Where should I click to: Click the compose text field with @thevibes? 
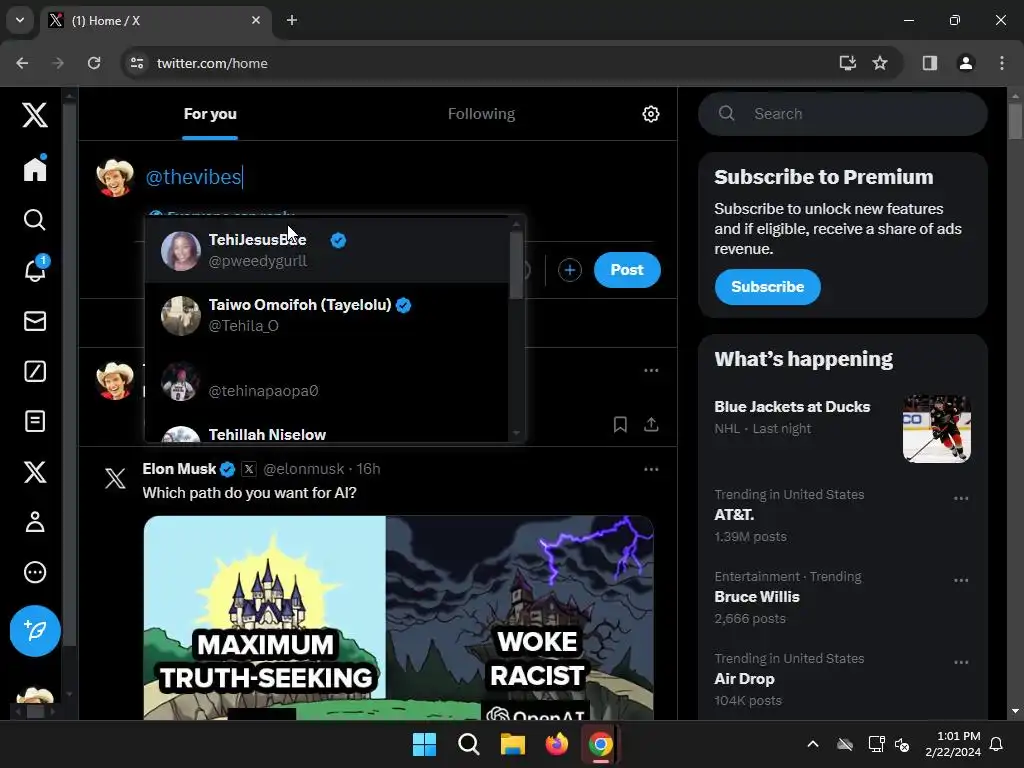pyautogui.click(x=398, y=177)
